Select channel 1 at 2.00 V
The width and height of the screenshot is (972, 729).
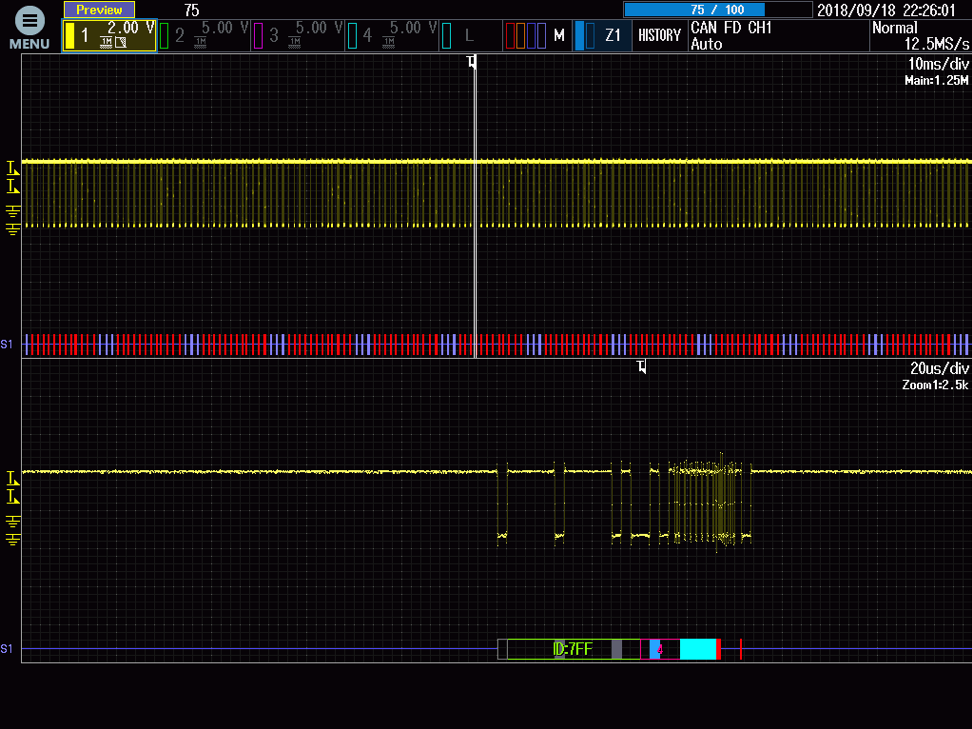coord(109,36)
